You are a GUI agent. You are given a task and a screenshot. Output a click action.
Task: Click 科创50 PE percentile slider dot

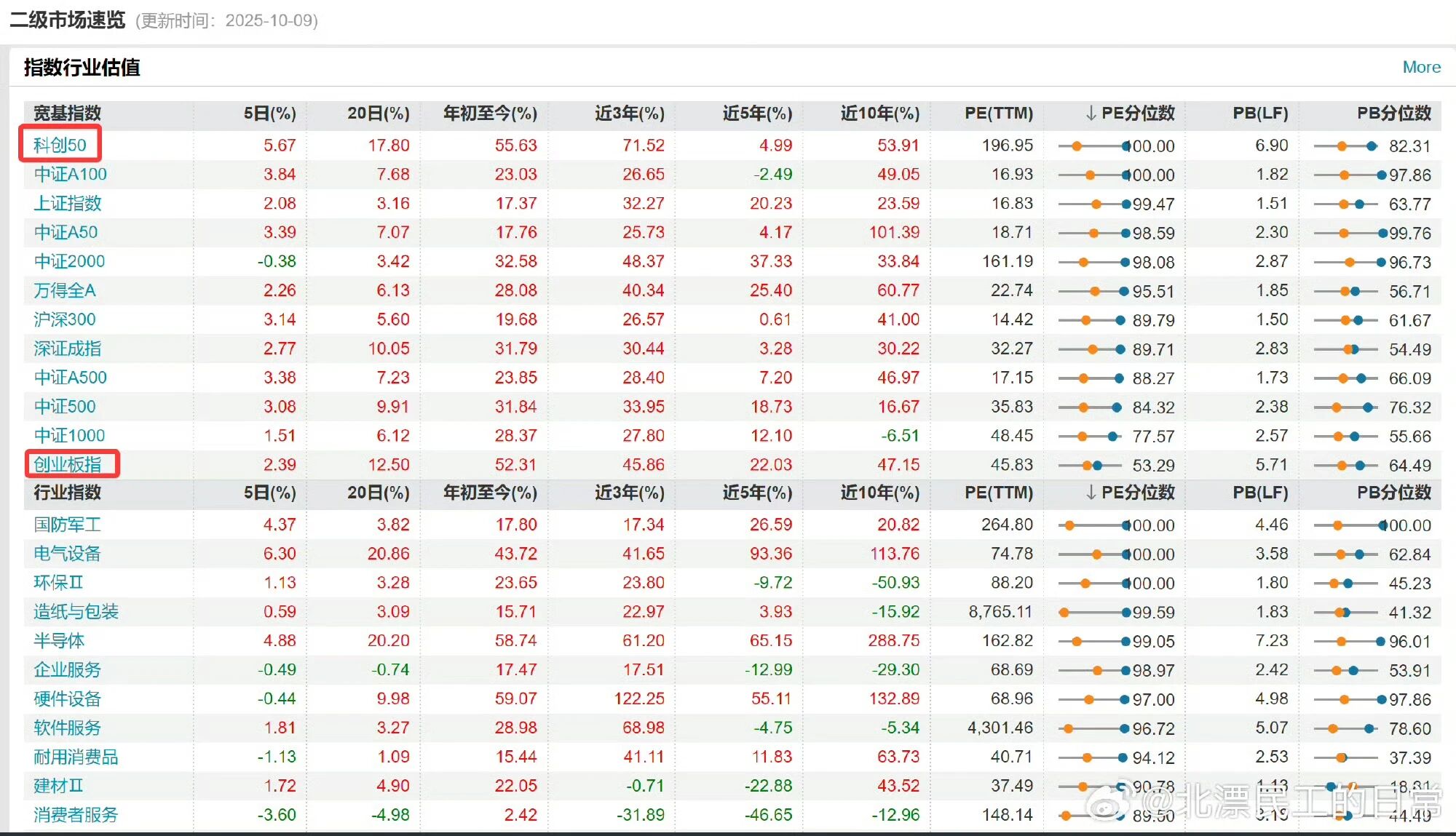1125,146
